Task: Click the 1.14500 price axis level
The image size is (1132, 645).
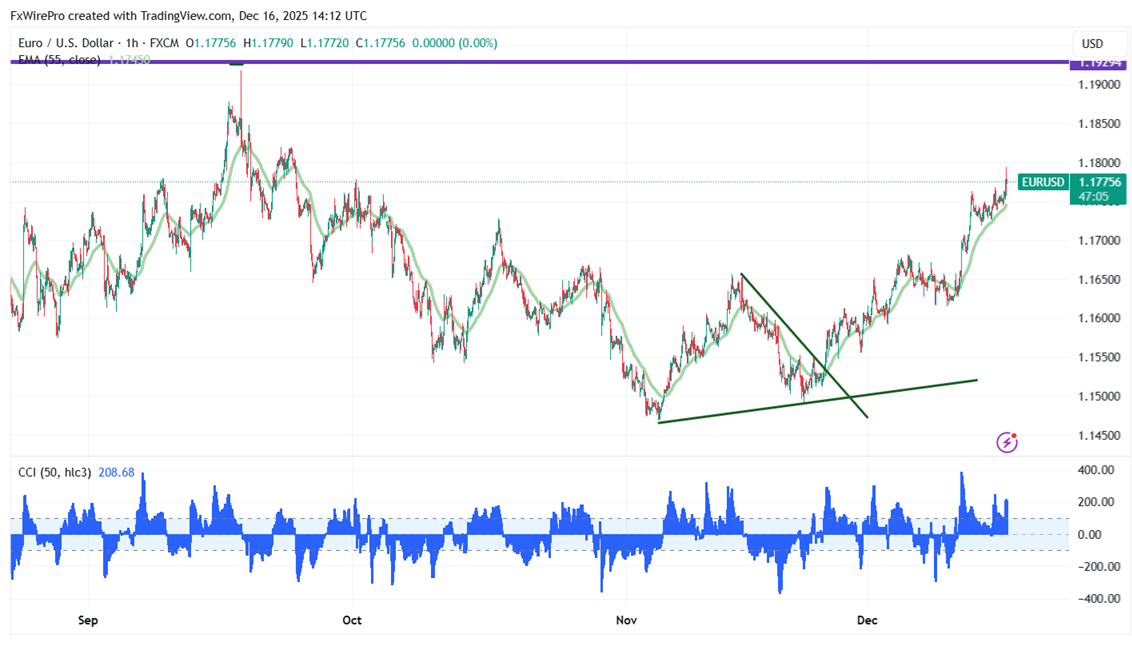Action: 1099,436
